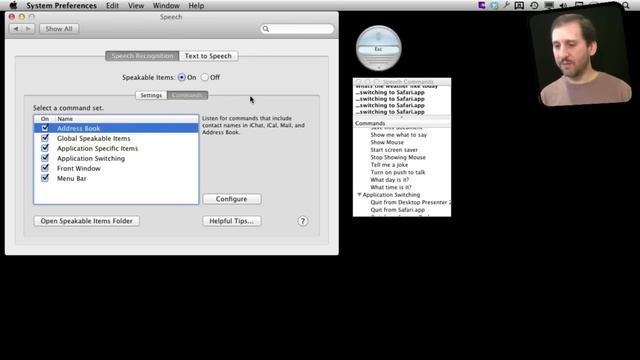The height and width of the screenshot is (360, 640).
Task: Open the speech feedback window's bottom arrow
Action: (379, 67)
